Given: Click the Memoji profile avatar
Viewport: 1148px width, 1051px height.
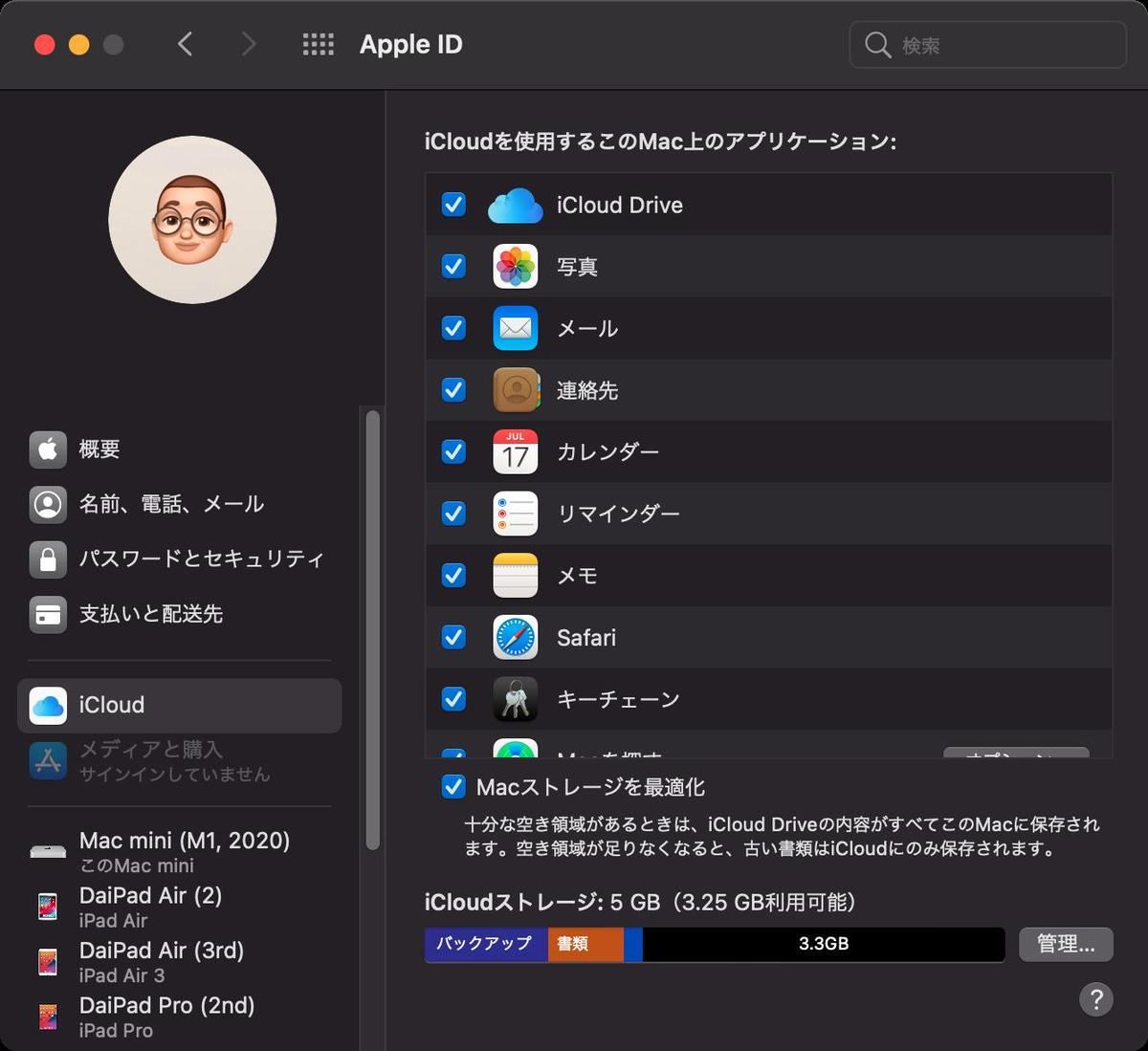Looking at the screenshot, I should [x=192, y=220].
